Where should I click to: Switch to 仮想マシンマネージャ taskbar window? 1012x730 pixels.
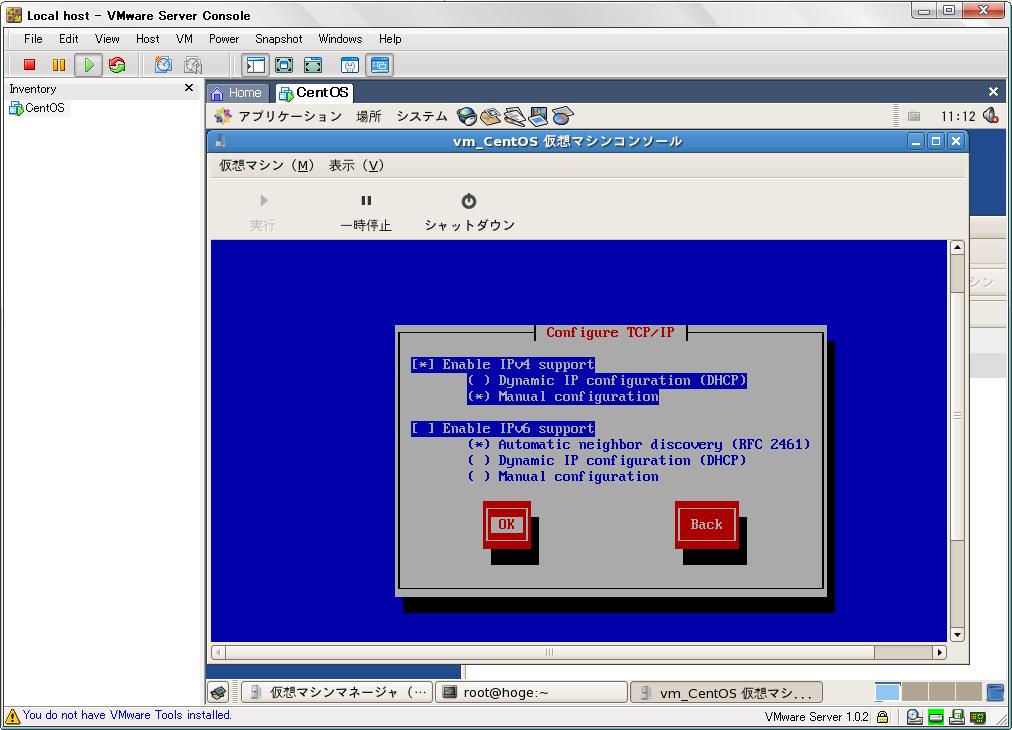(x=338, y=693)
